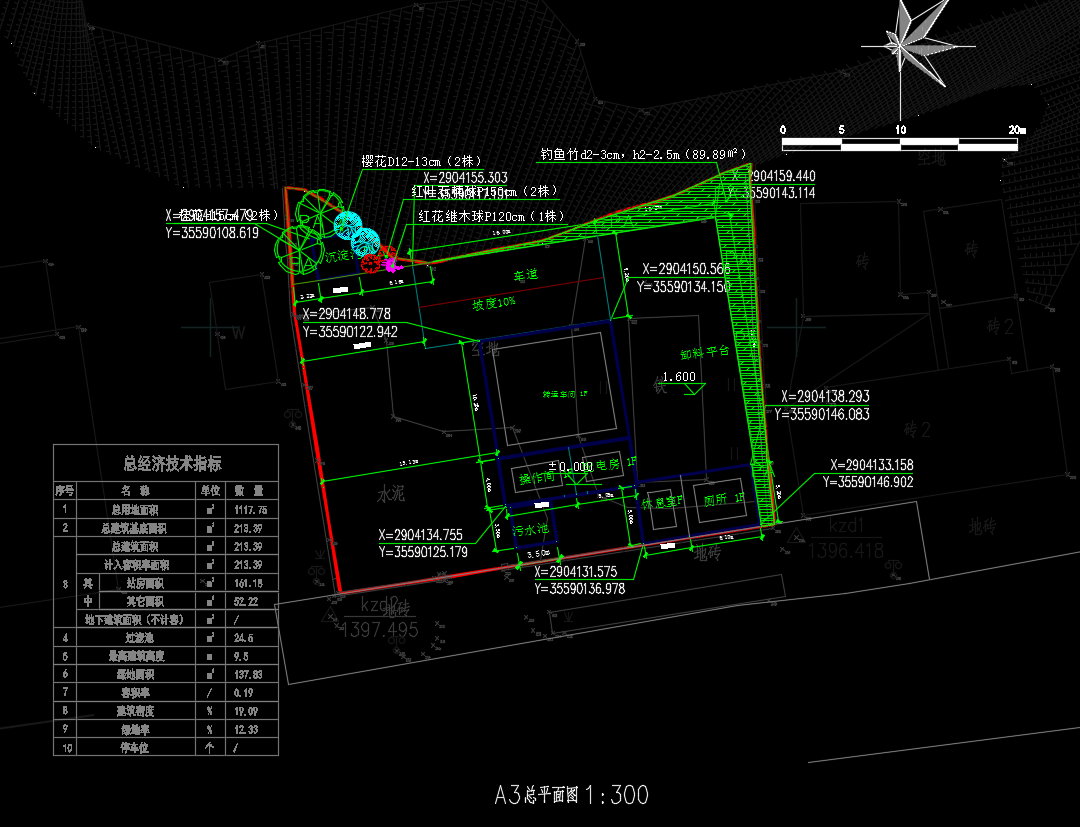The width and height of the screenshot is (1080, 827).
Task: Select the coordinate 'X=2904138.293'
Action: (x=825, y=397)
